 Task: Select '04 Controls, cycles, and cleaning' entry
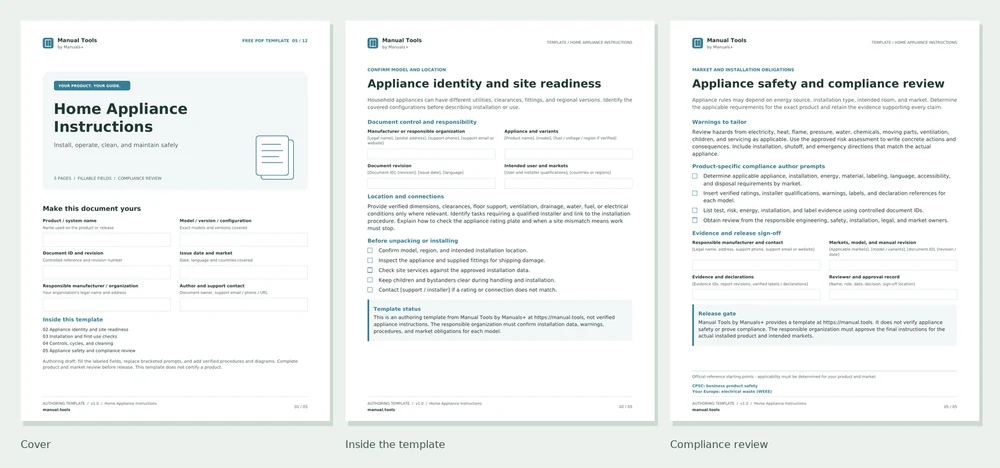pos(78,344)
